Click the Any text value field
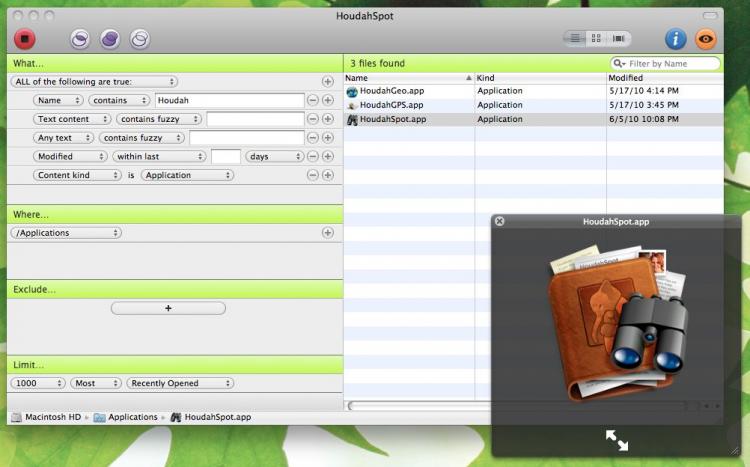Image resolution: width=750 pixels, height=467 pixels. point(247,137)
